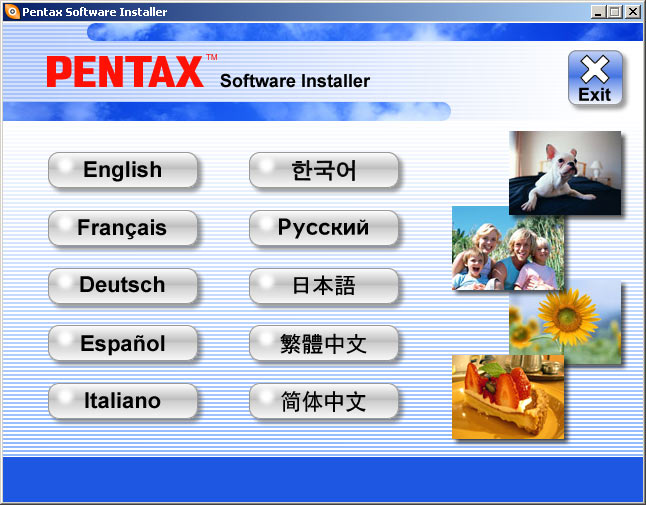Close the Pentax Software Installer window
646x505 pixels.
pyautogui.click(x=632, y=12)
